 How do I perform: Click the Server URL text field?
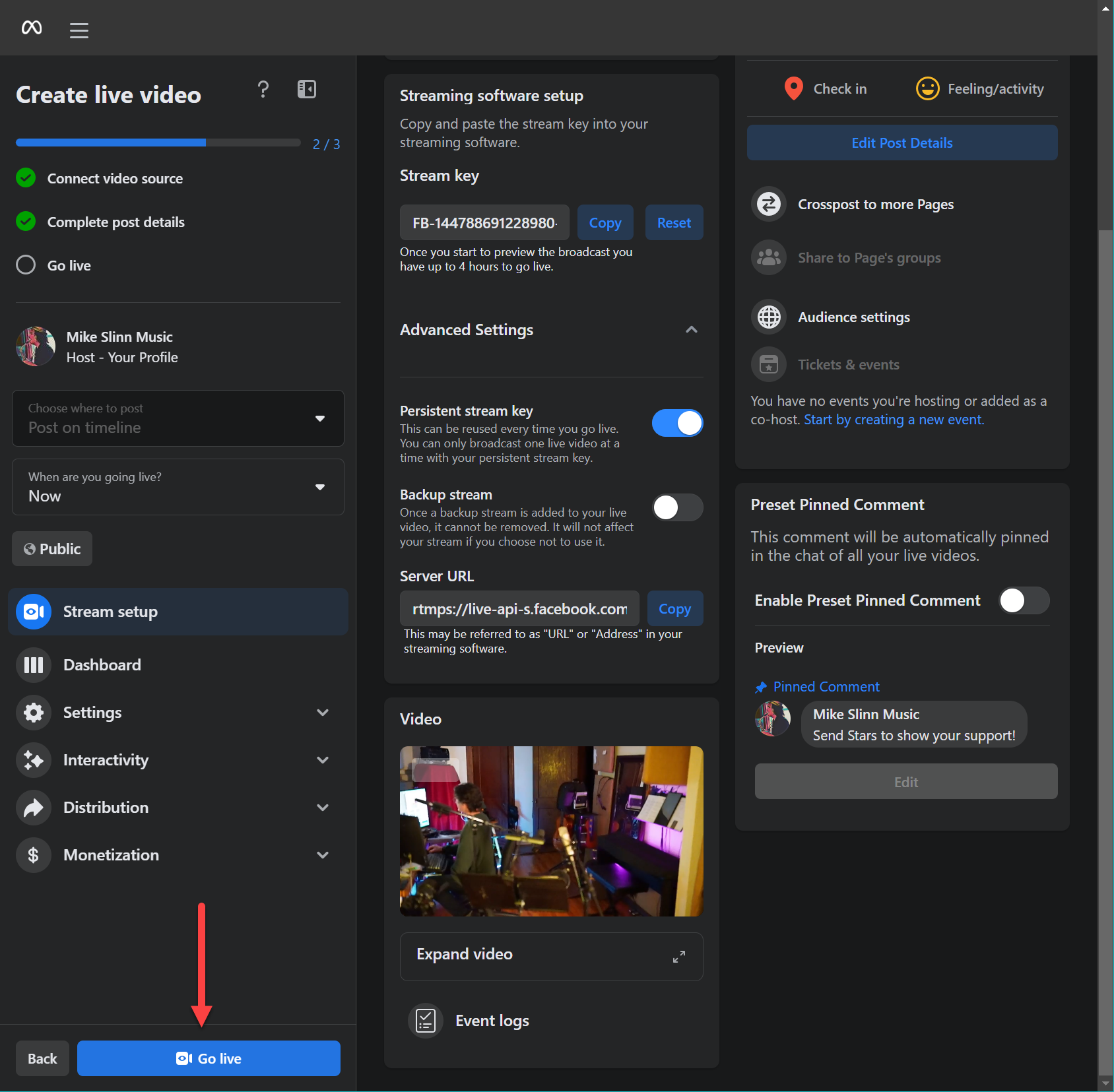[519, 608]
